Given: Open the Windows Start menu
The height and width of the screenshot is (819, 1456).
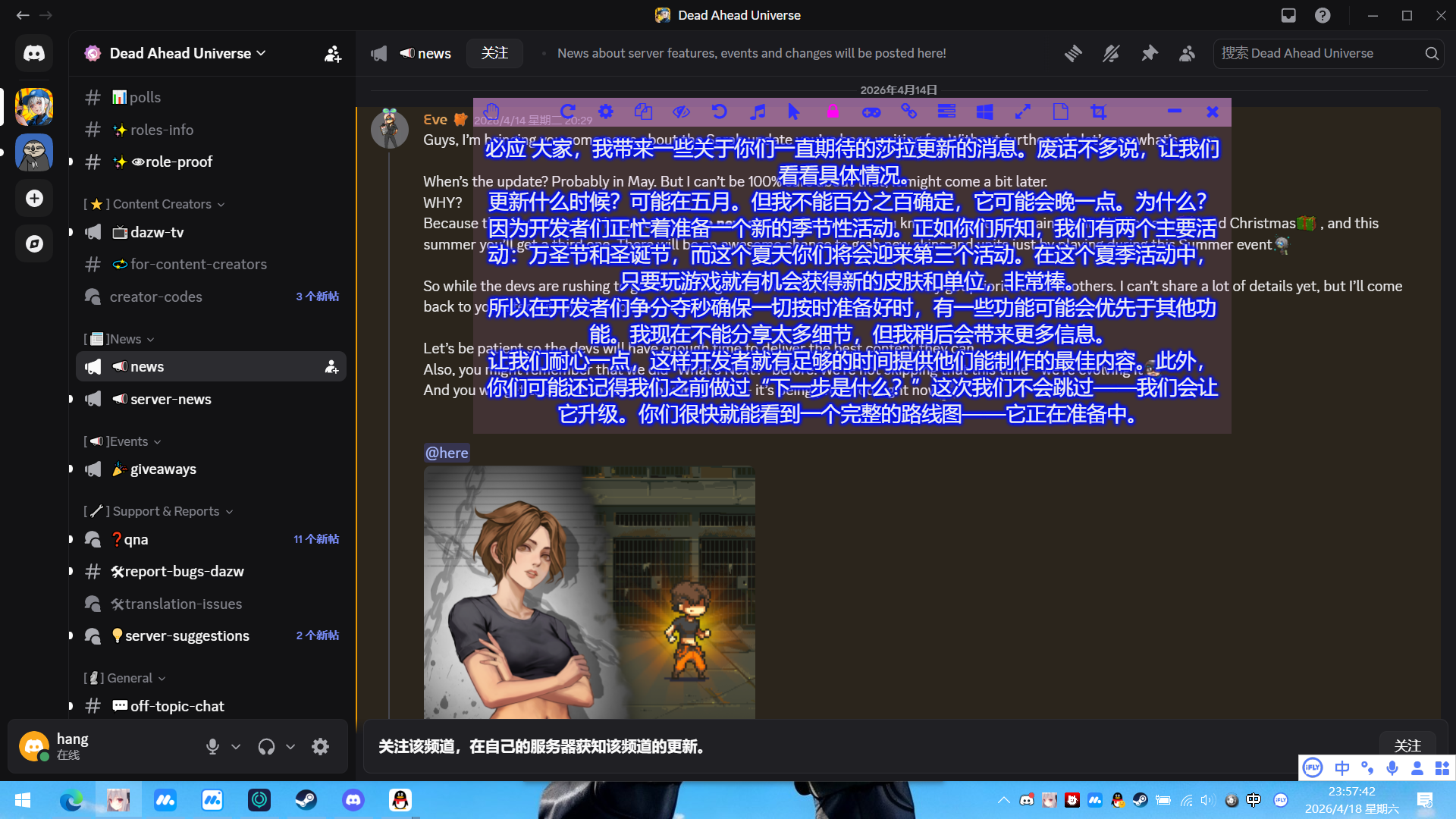Looking at the screenshot, I should pos(22,800).
